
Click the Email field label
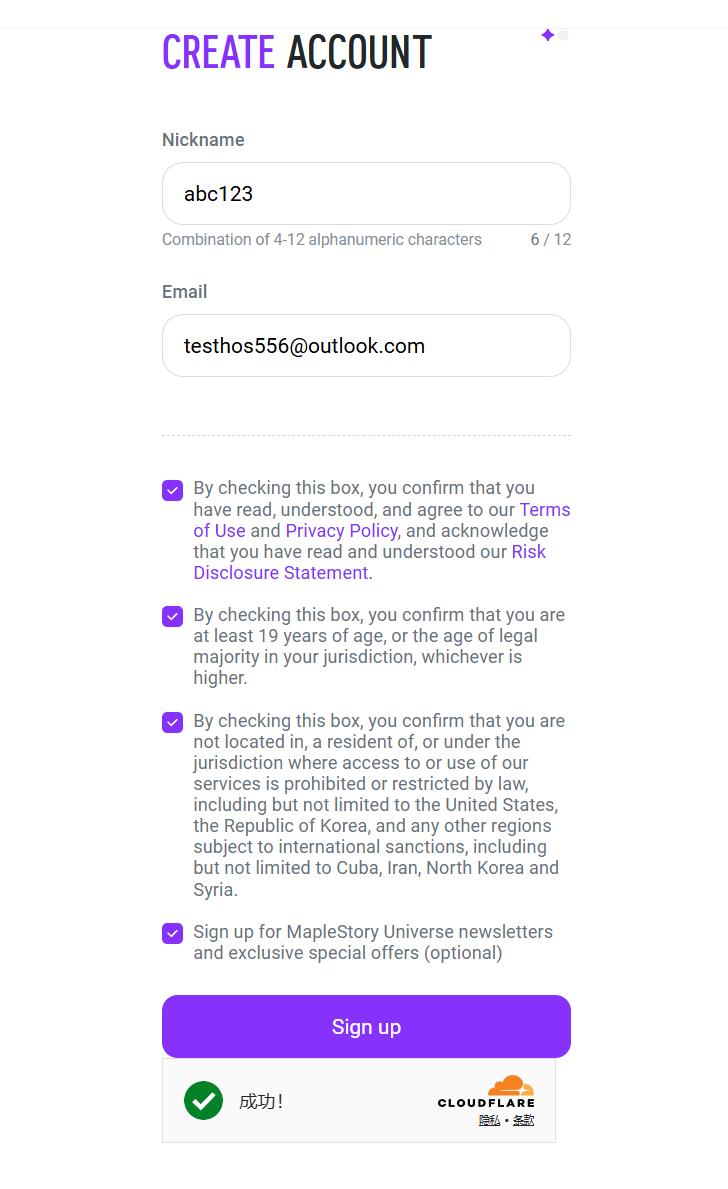184,292
